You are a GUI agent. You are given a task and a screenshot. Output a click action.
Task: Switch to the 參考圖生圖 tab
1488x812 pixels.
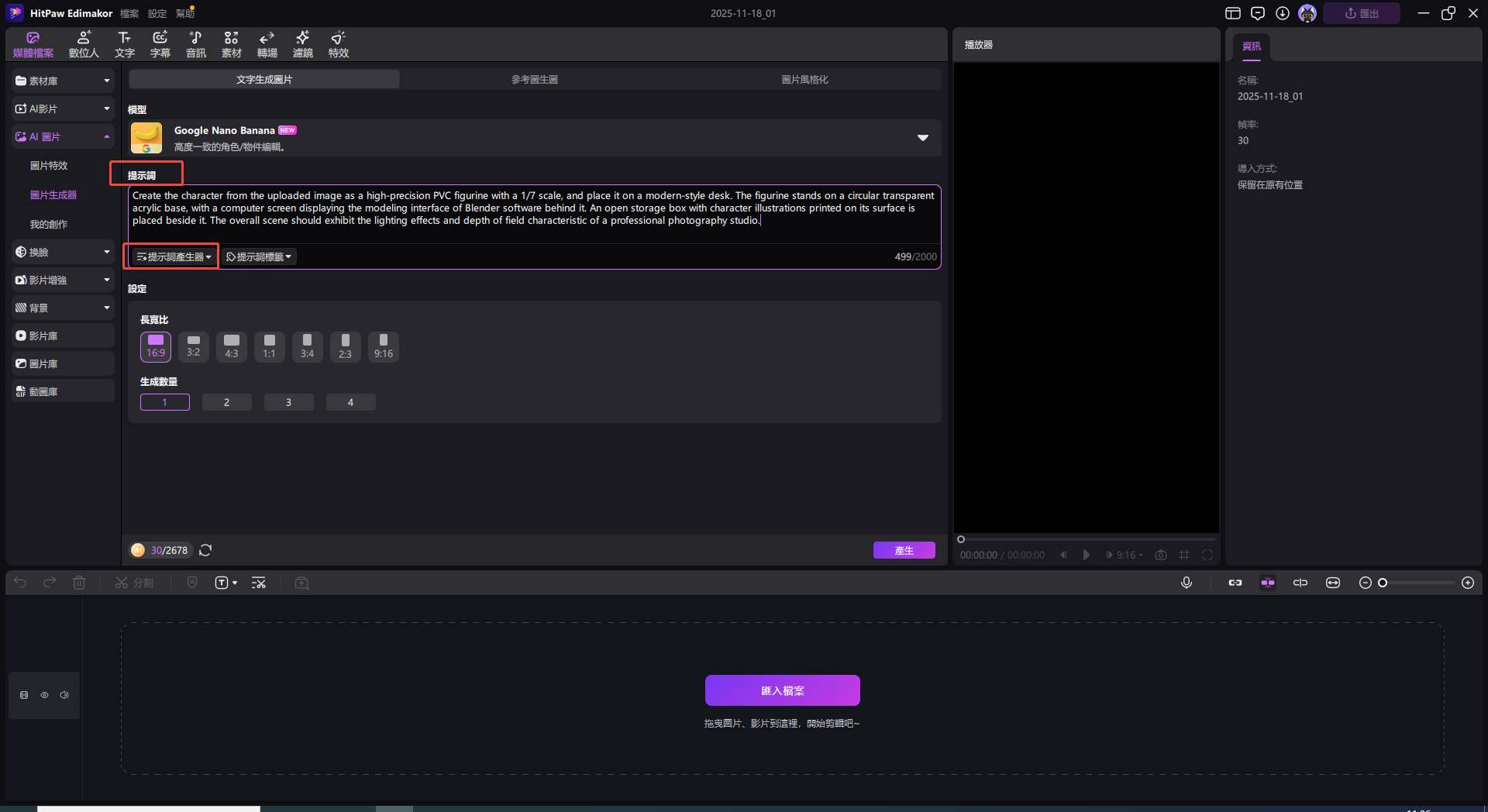[534, 79]
